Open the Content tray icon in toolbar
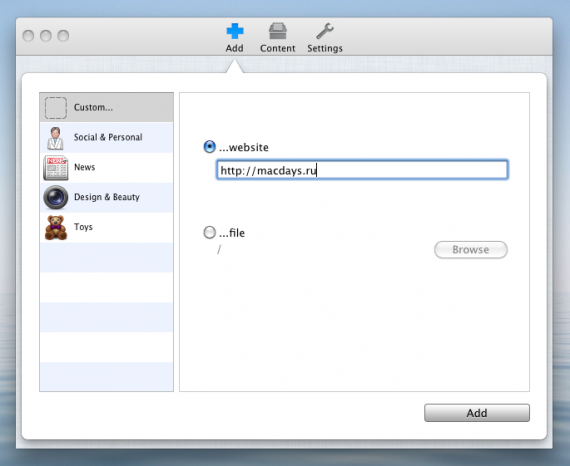Image resolution: width=570 pixels, height=466 pixels. [x=278, y=31]
